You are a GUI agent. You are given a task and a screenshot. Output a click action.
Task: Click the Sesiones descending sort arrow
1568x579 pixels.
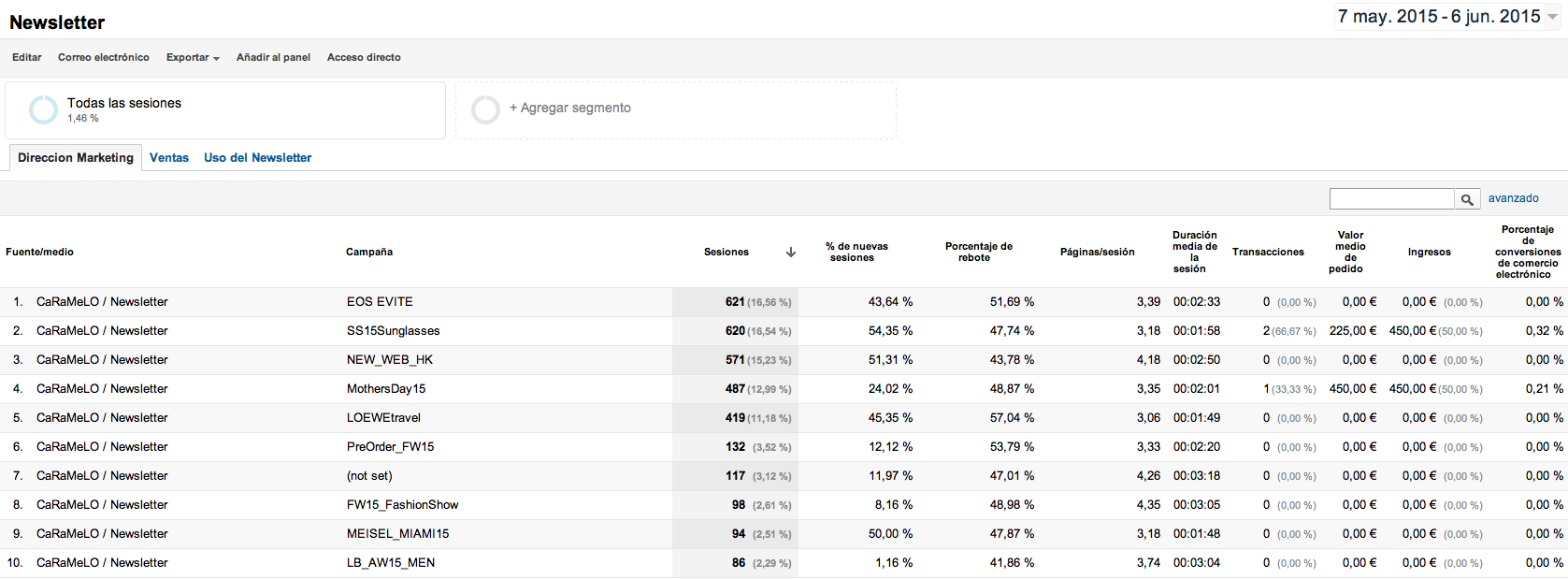(791, 253)
